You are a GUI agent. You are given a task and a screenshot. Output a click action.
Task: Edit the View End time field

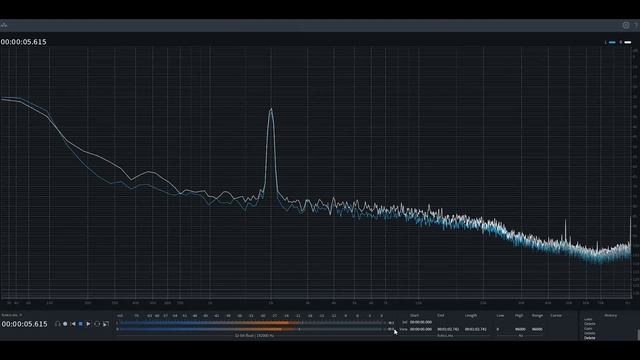pos(448,329)
